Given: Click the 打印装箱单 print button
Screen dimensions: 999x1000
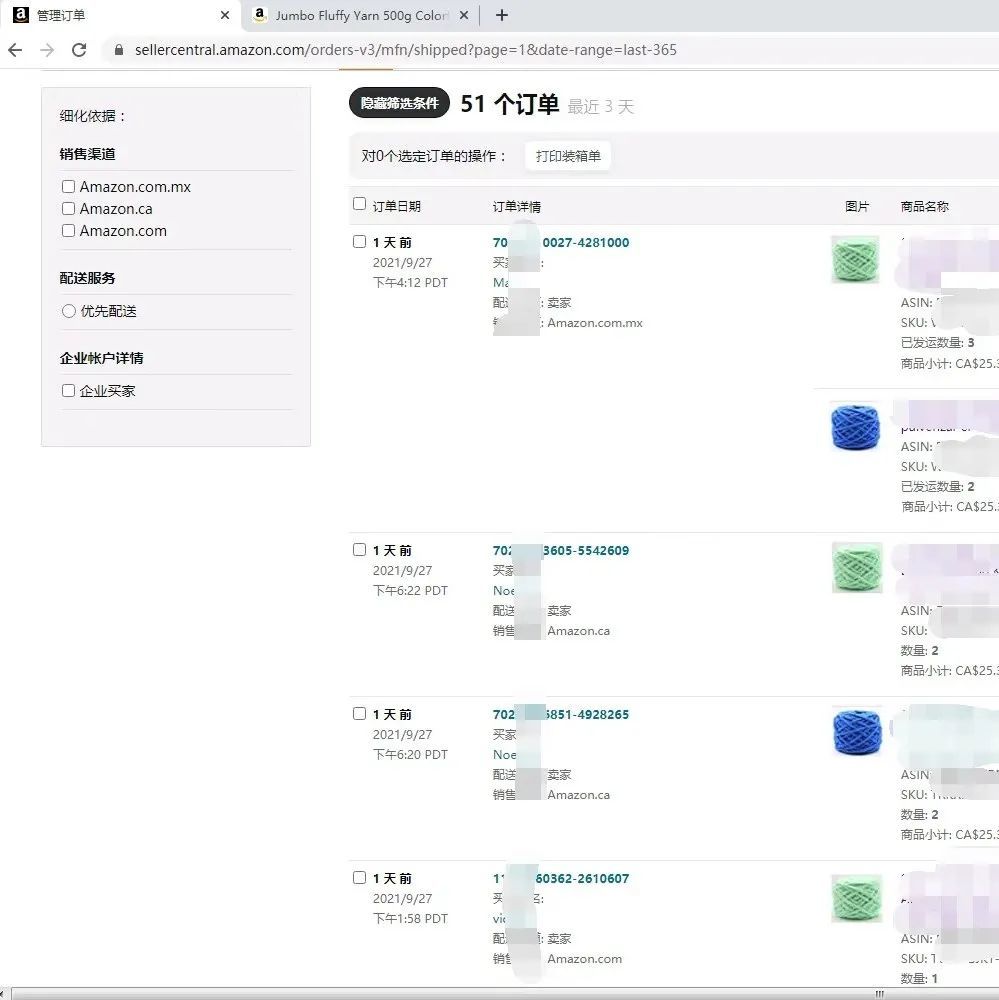Looking at the screenshot, I should tap(567, 156).
